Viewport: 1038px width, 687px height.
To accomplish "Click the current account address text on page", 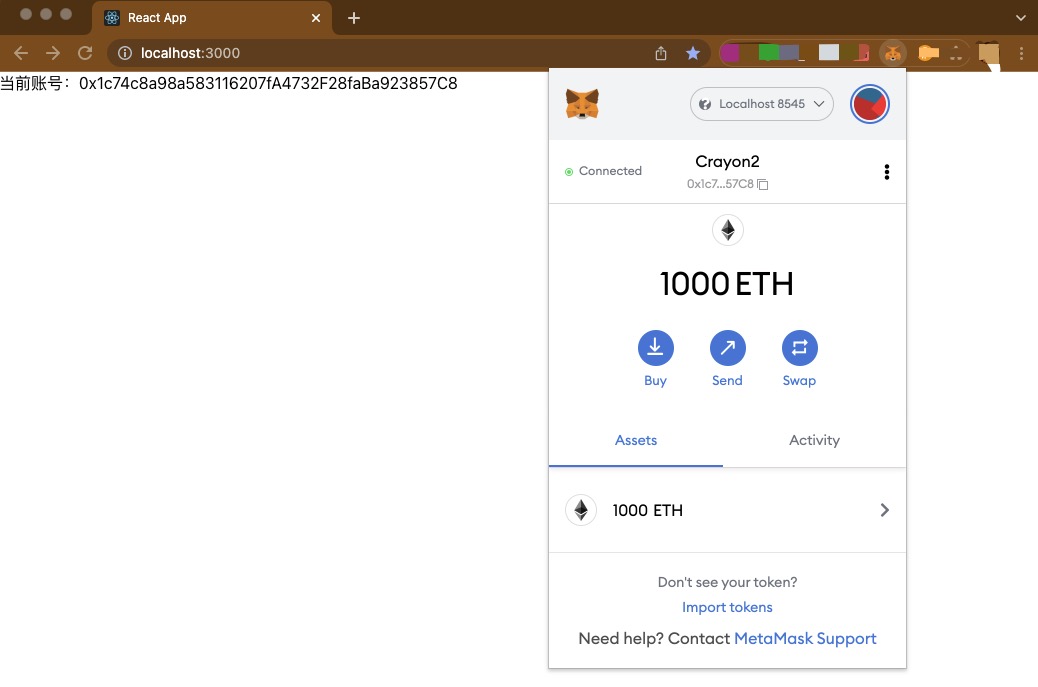I will tap(268, 83).
